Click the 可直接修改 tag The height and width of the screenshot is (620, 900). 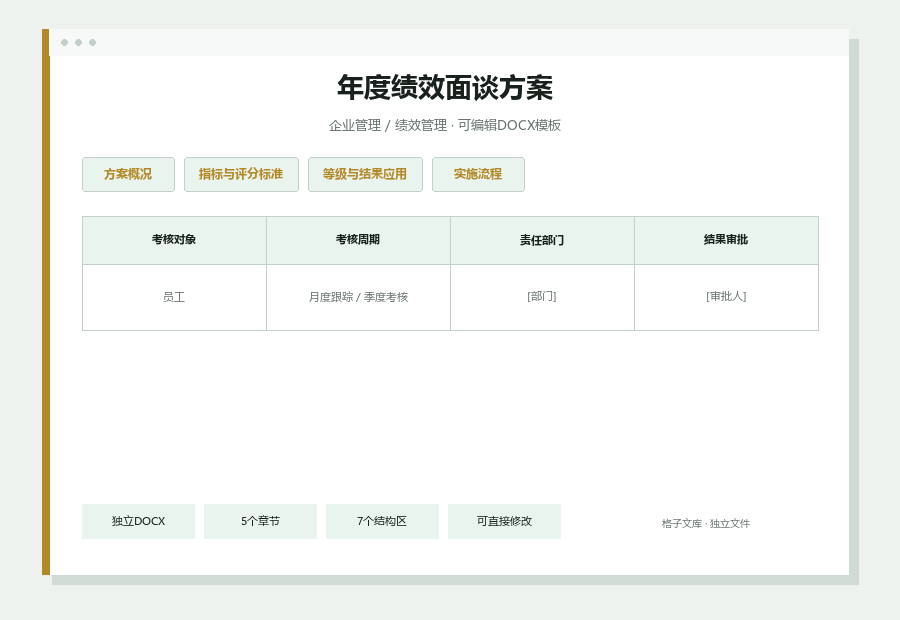tap(504, 521)
